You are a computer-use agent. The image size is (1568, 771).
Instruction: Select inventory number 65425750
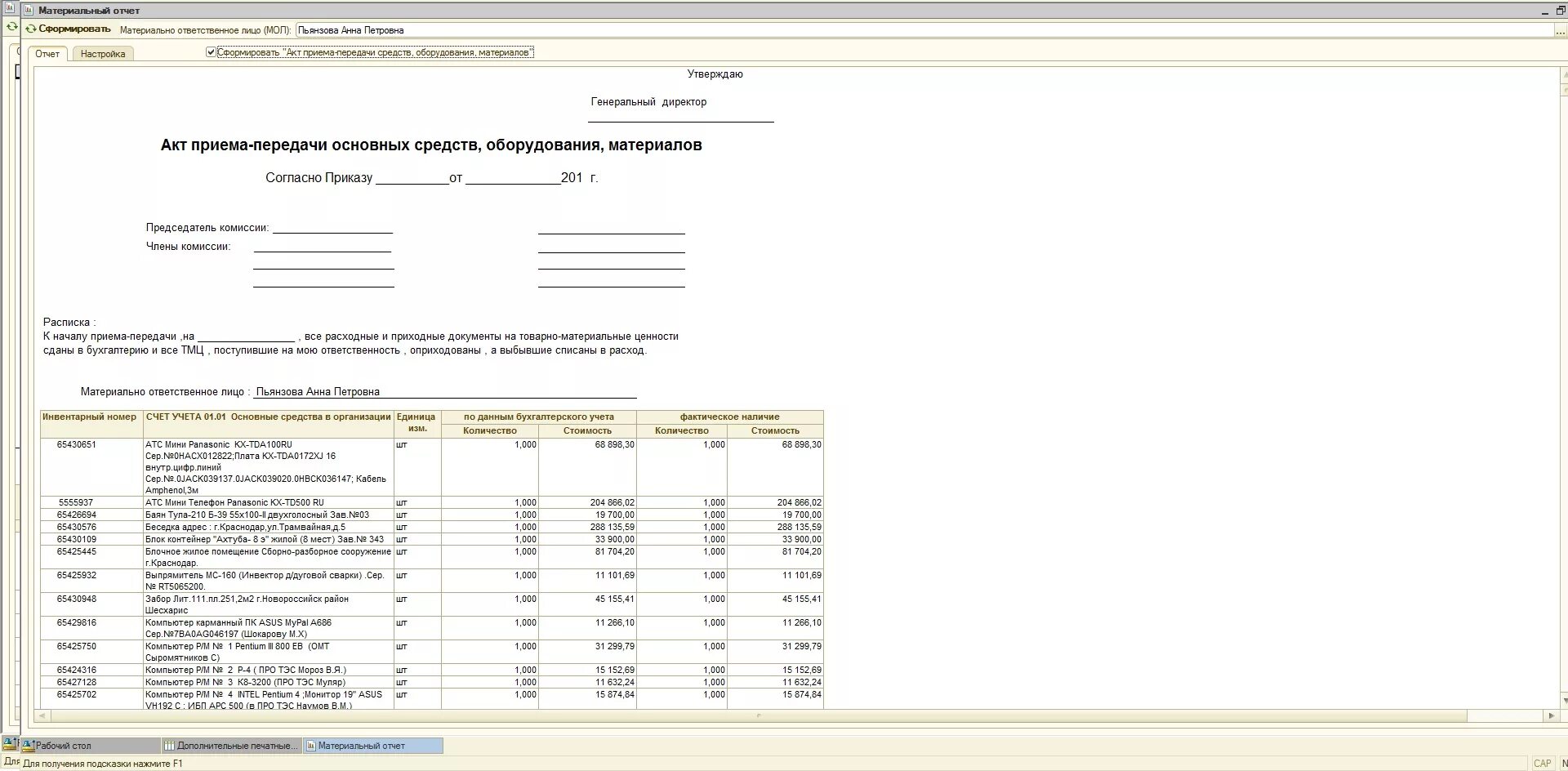tap(77, 647)
